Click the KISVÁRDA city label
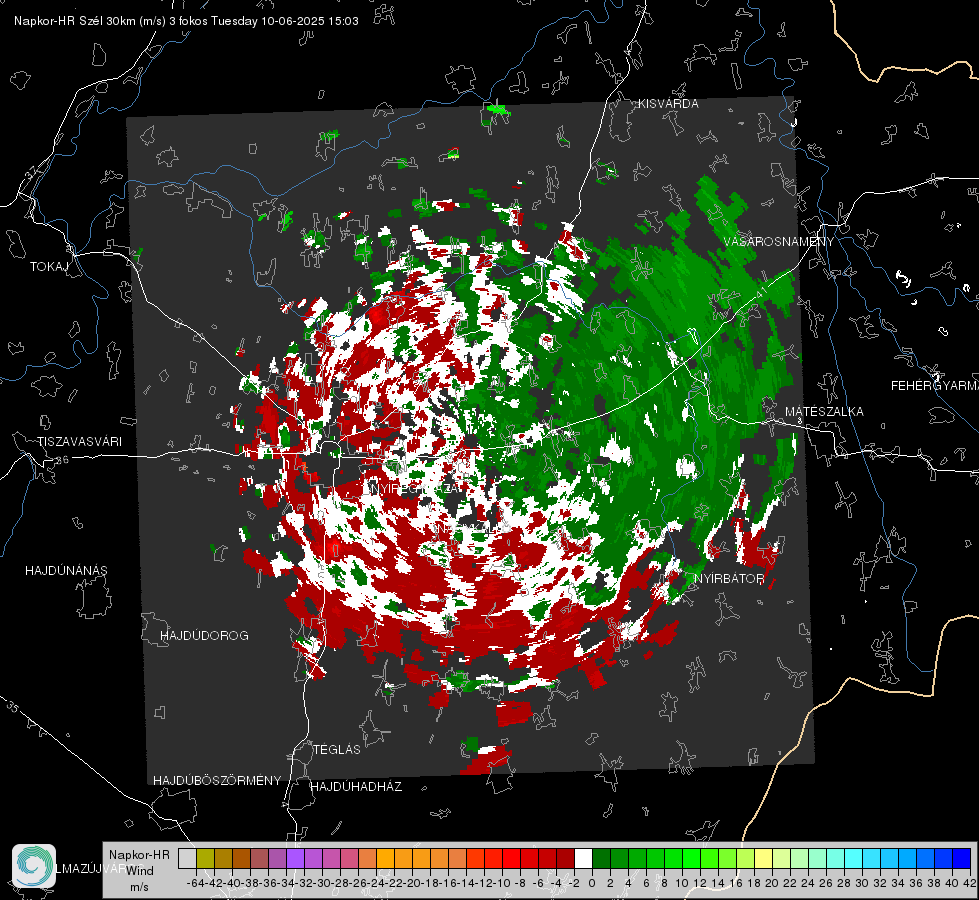This screenshot has width=979, height=900. coord(668,104)
